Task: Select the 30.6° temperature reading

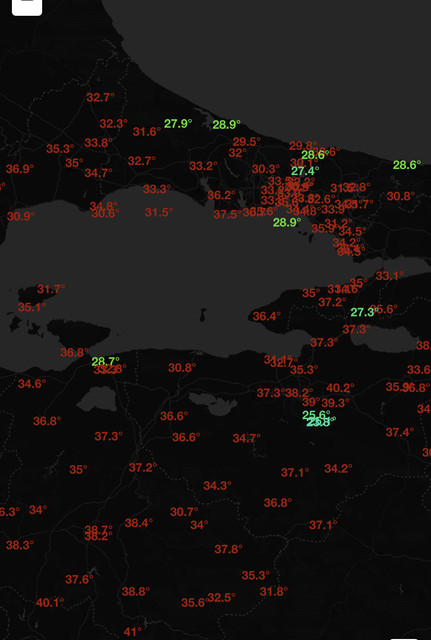Action: coord(105,213)
